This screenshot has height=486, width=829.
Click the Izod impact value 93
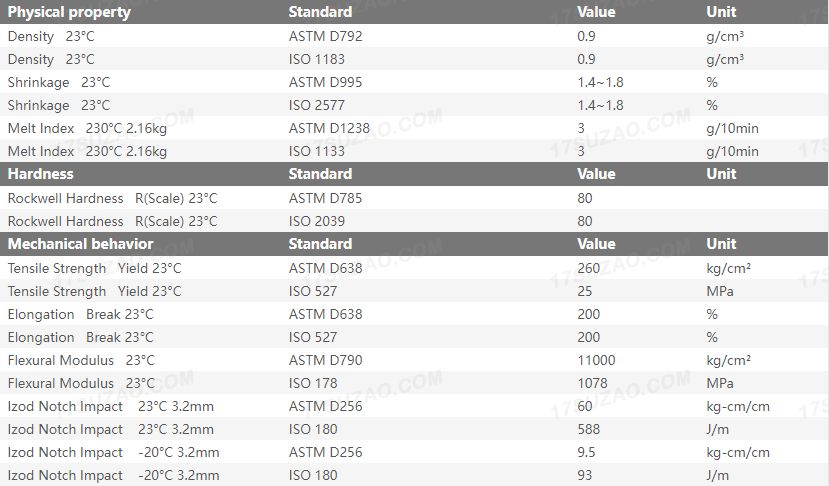tap(585, 475)
